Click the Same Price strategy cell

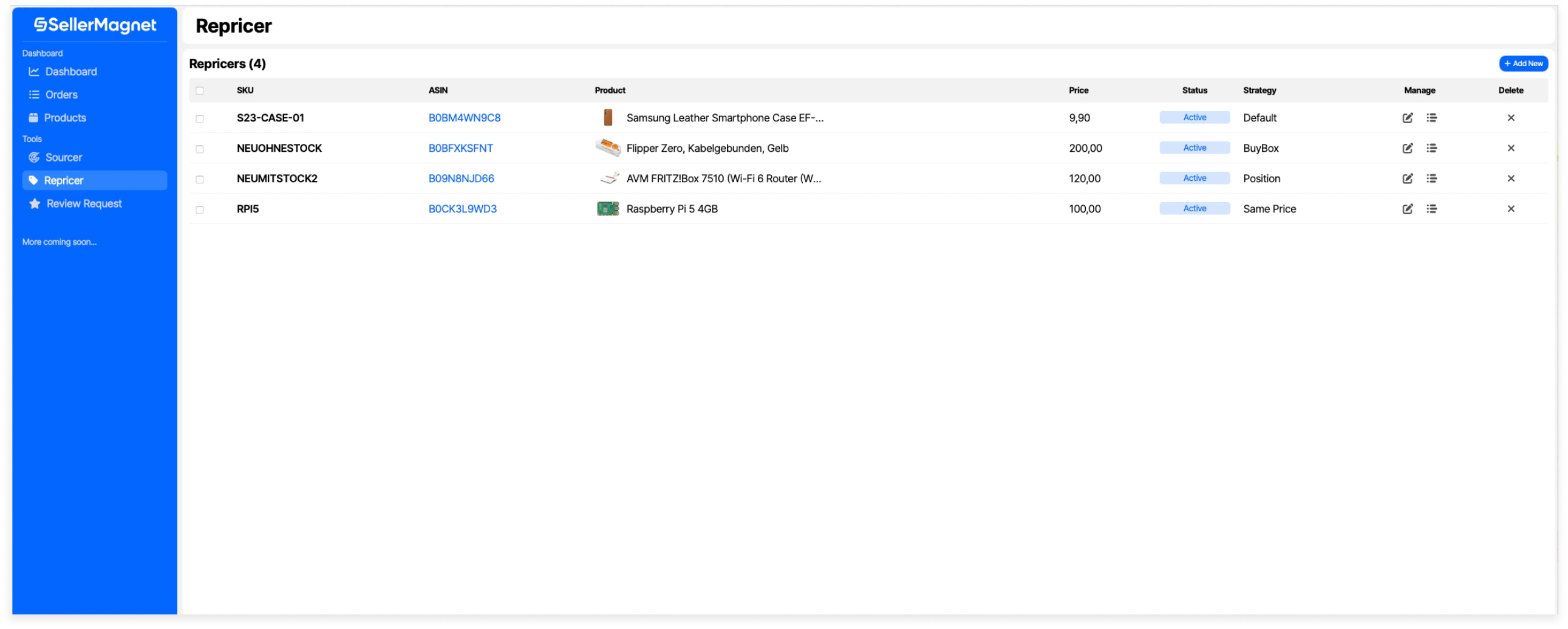tap(1269, 209)
